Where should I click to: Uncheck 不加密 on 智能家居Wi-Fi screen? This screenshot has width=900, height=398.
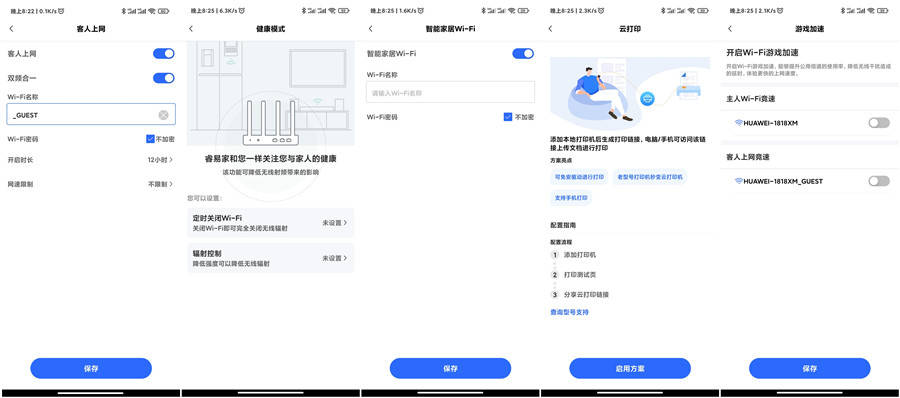(x=508, y=117)
